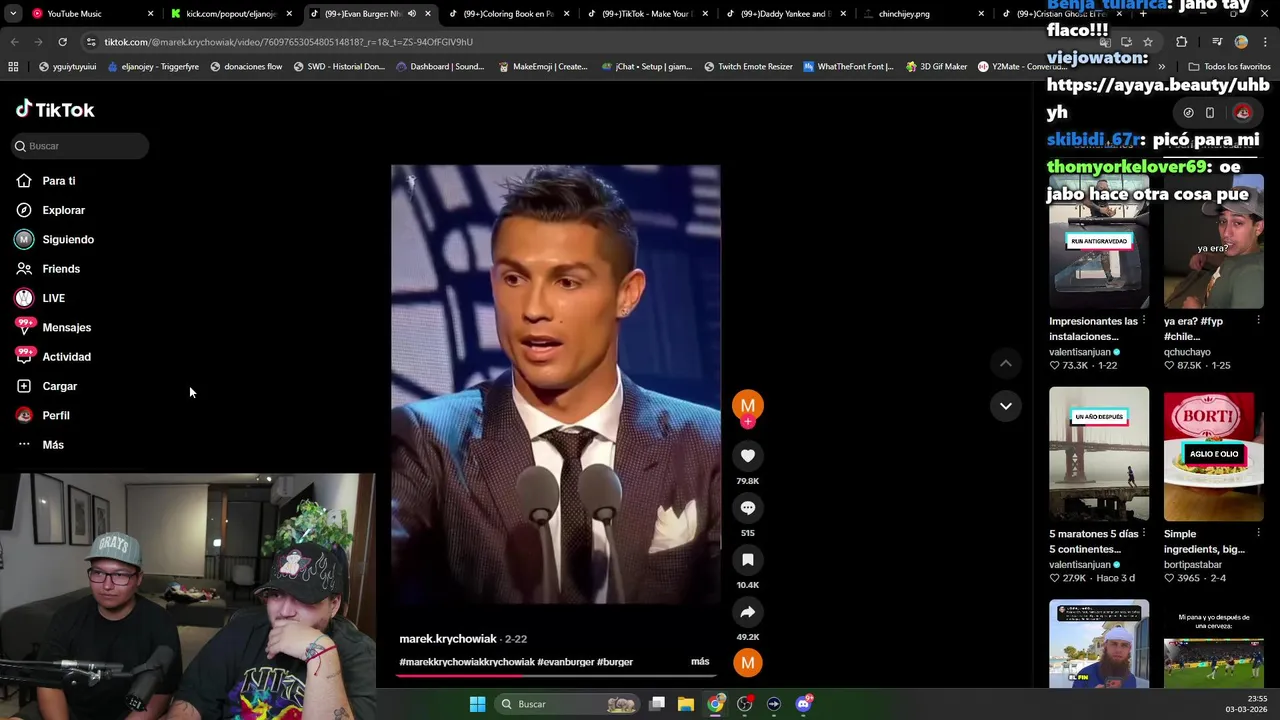Open comments on the video (515)
1280x720 pixels.
pyautogui.click(x=748, y=508)
